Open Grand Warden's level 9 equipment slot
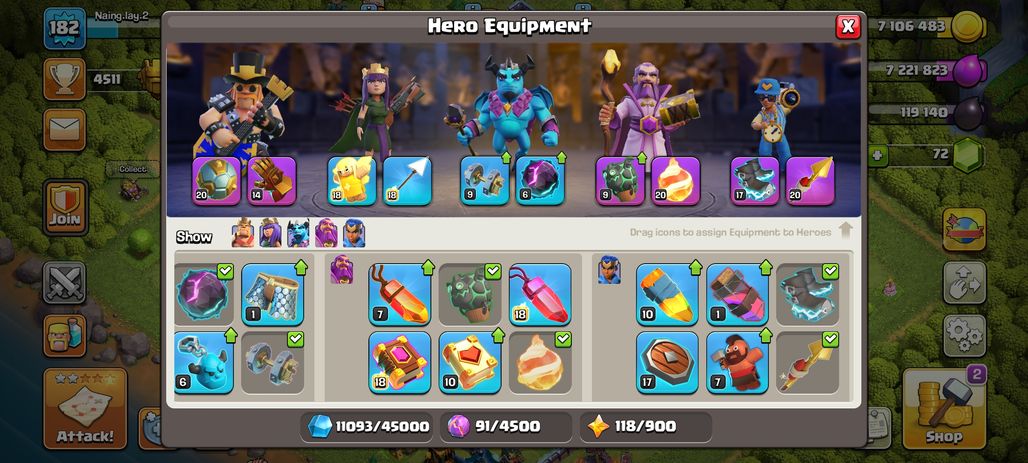Screen dimensions: 1028x463 pyautogui.click(x=620, y=180)
